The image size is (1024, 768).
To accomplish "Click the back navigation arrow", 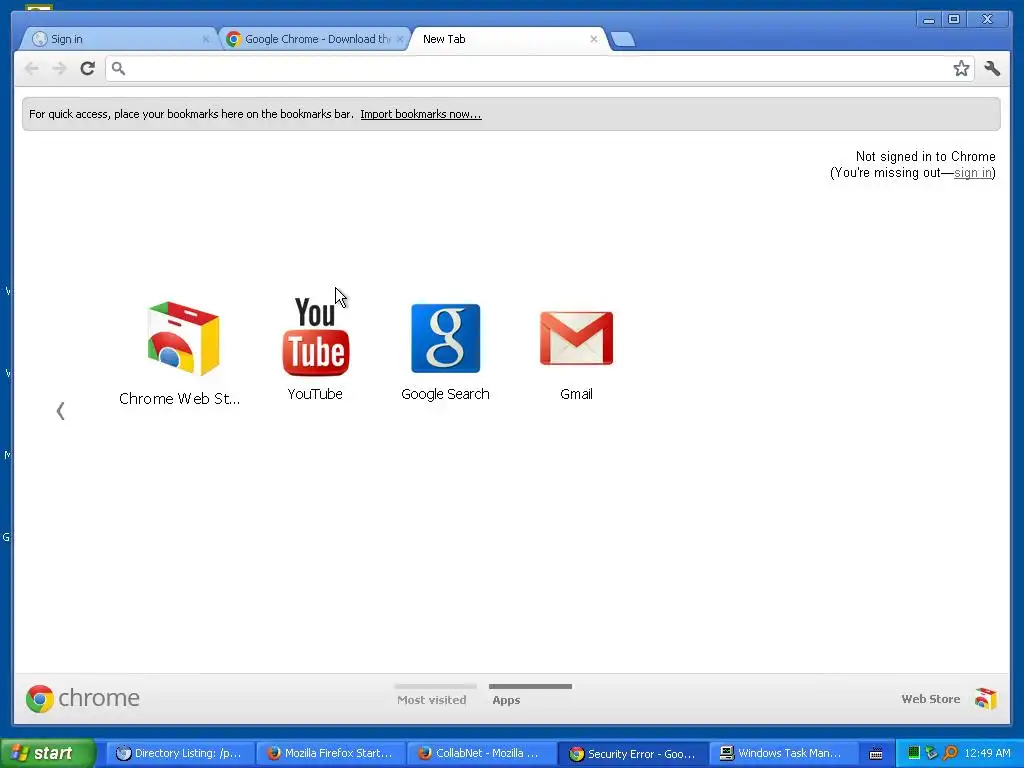I will pos(31,68).
